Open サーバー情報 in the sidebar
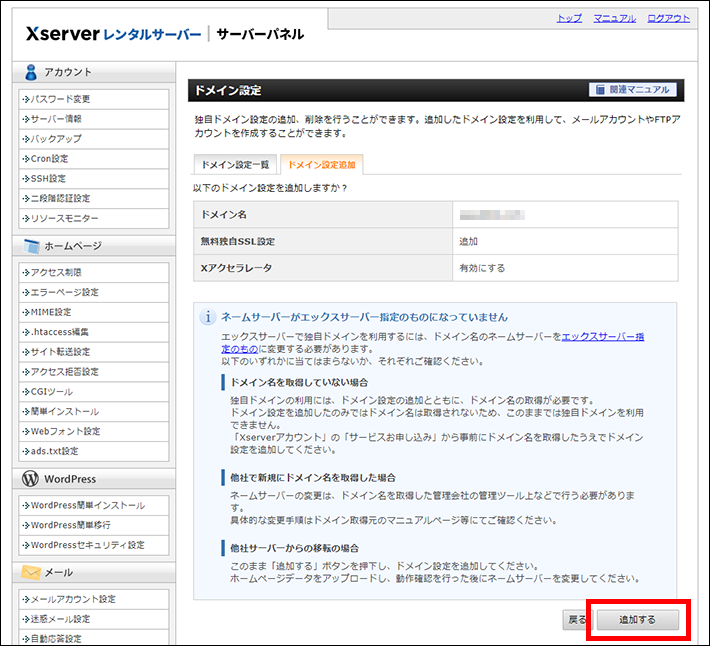This screenshot has width=710, height=646. click(x=94, y=119)
